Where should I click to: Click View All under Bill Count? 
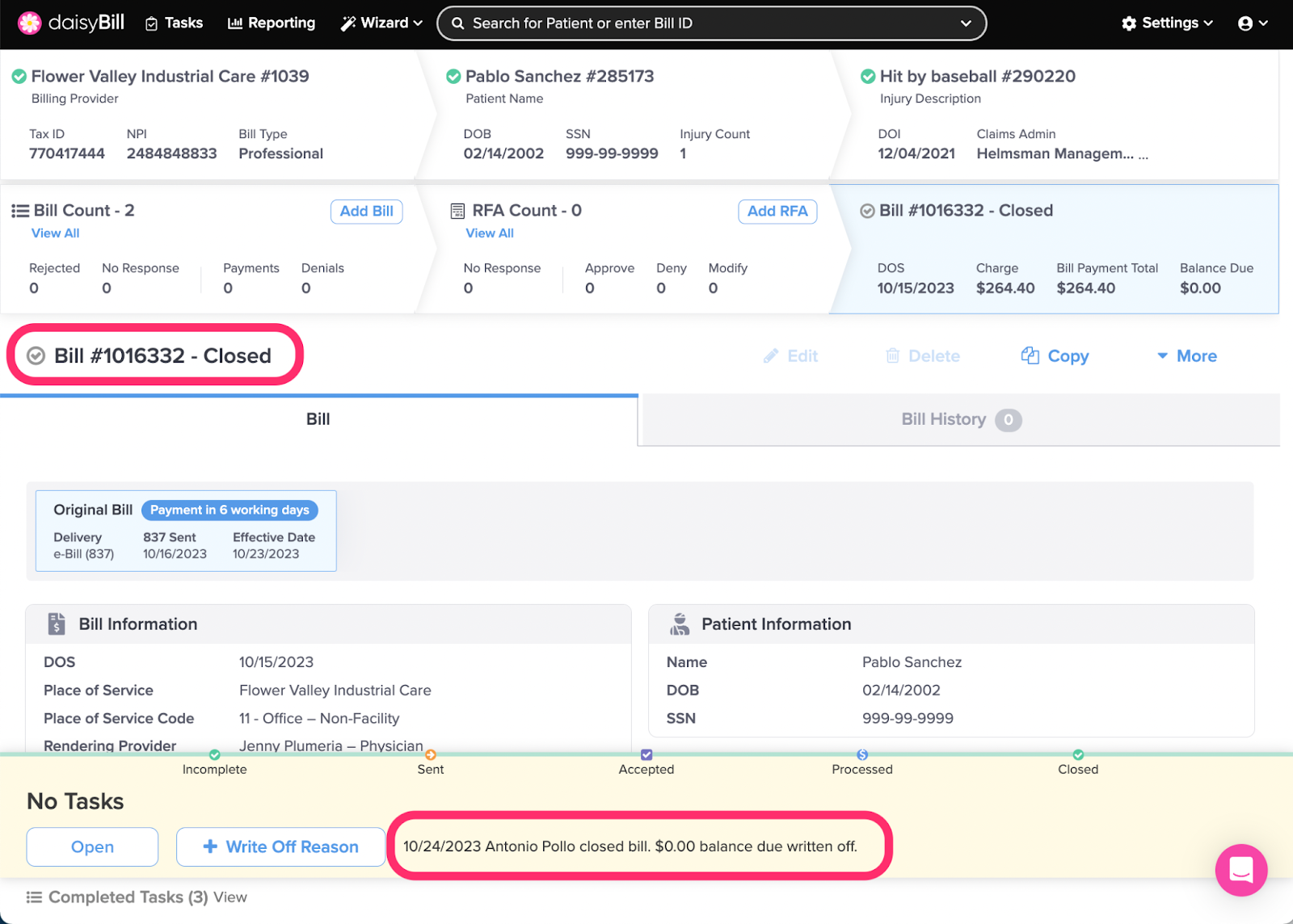click(x=55, y=233)
